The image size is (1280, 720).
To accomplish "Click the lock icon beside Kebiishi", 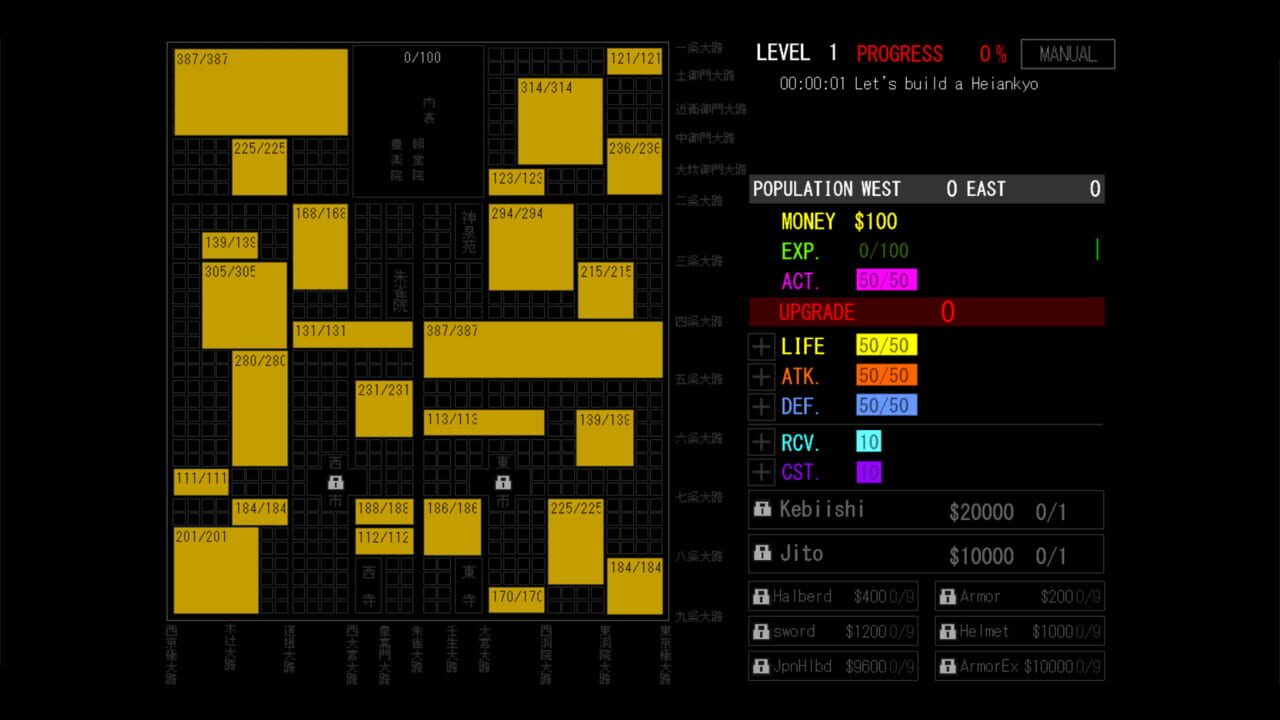I will coord(762,509).
